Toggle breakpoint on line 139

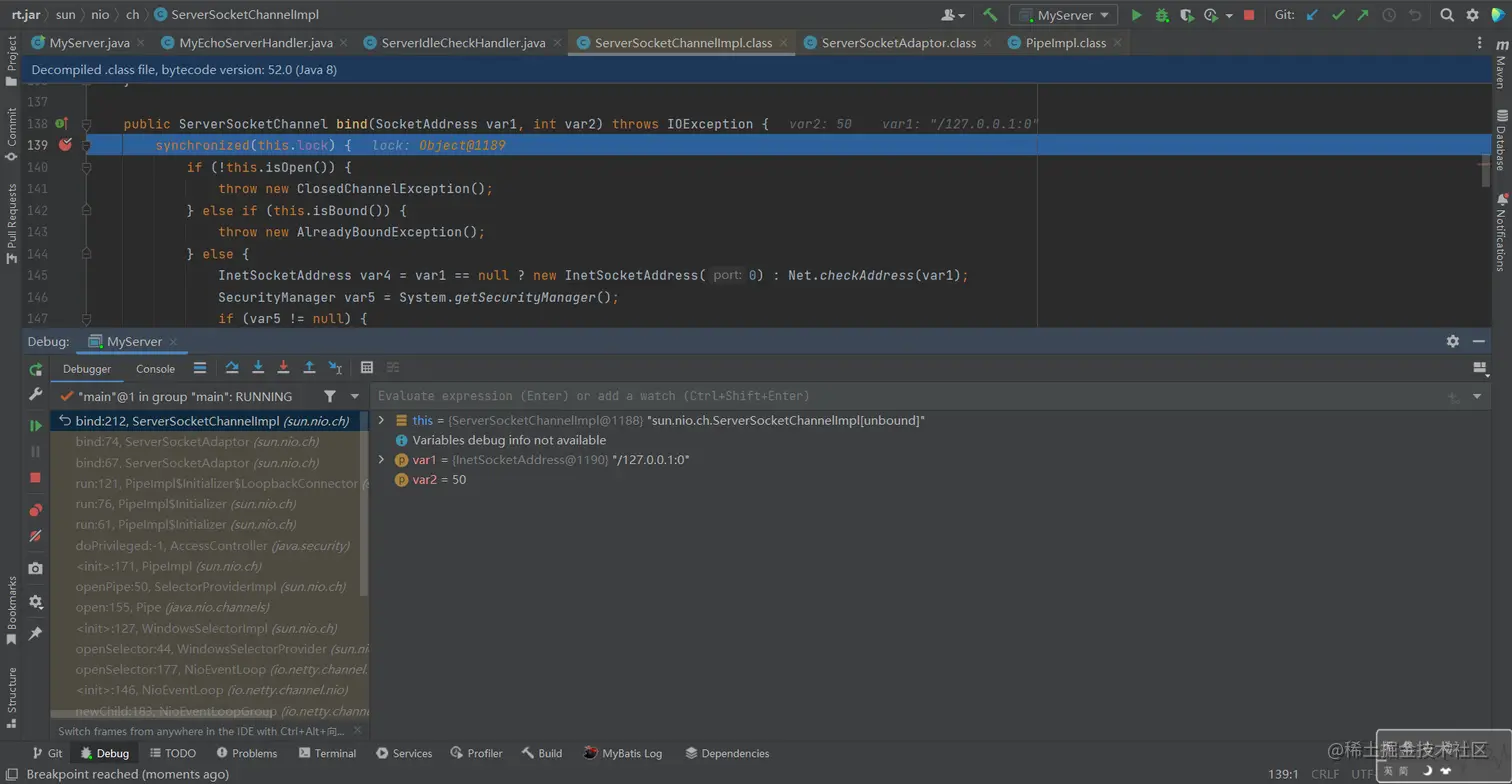click(65, 145)
